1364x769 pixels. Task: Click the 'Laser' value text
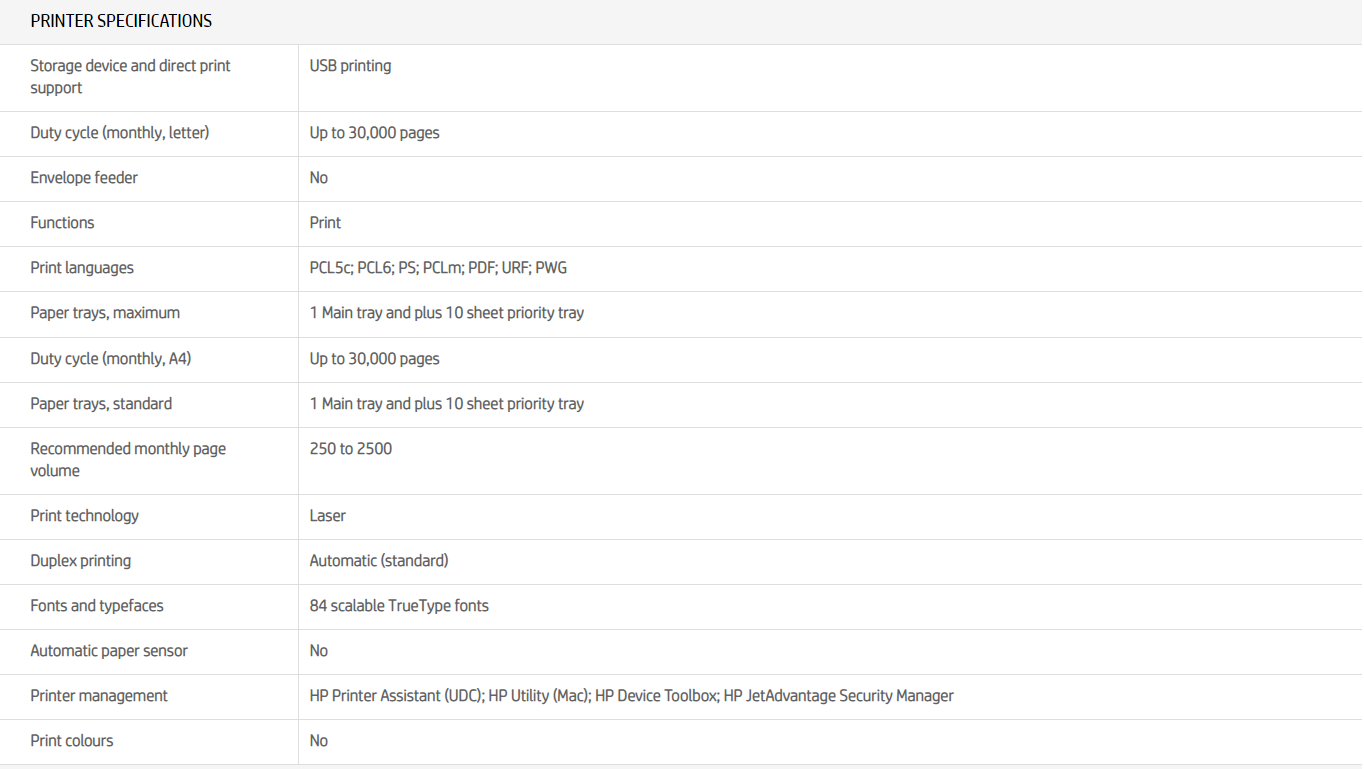(328, 516)
